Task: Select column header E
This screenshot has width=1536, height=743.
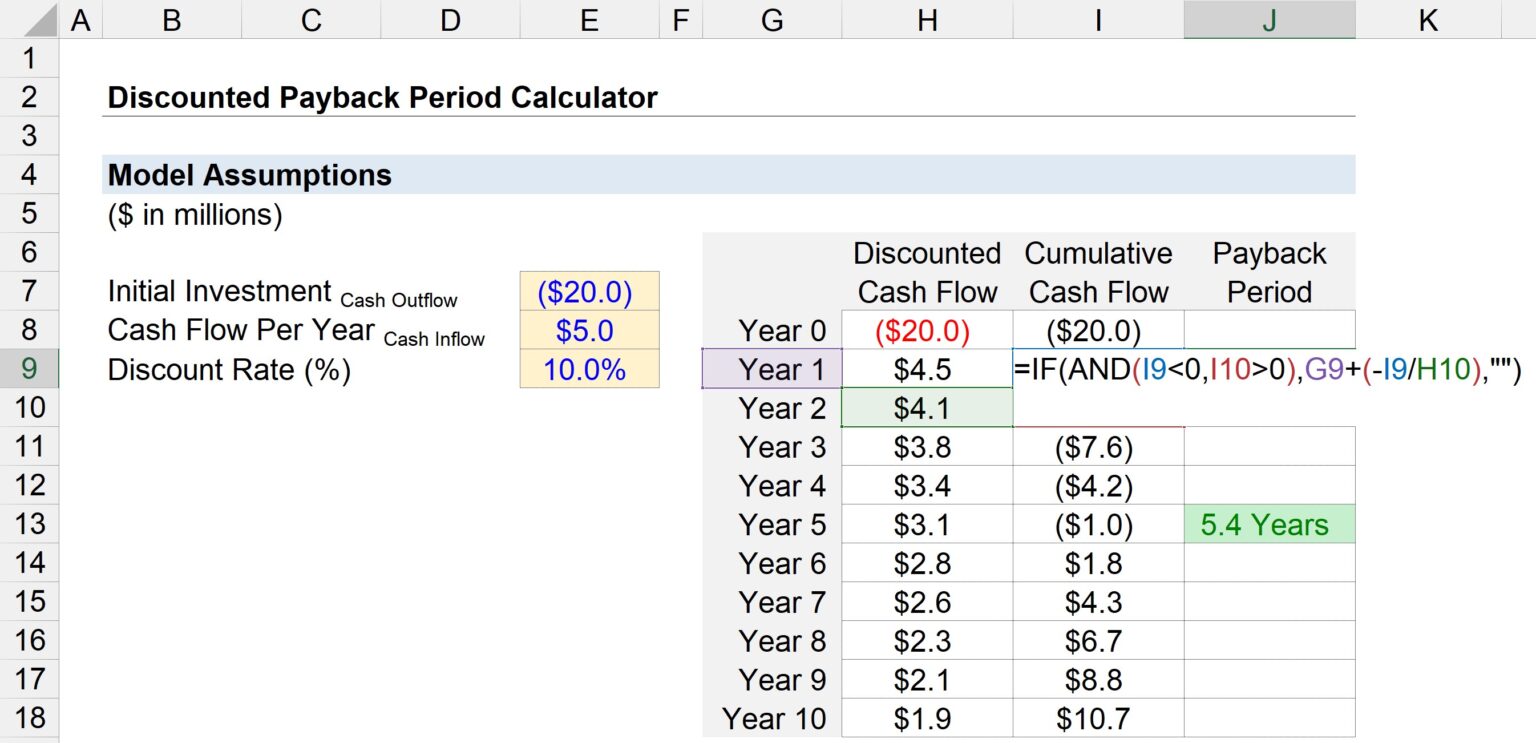Action: point(589,20)
